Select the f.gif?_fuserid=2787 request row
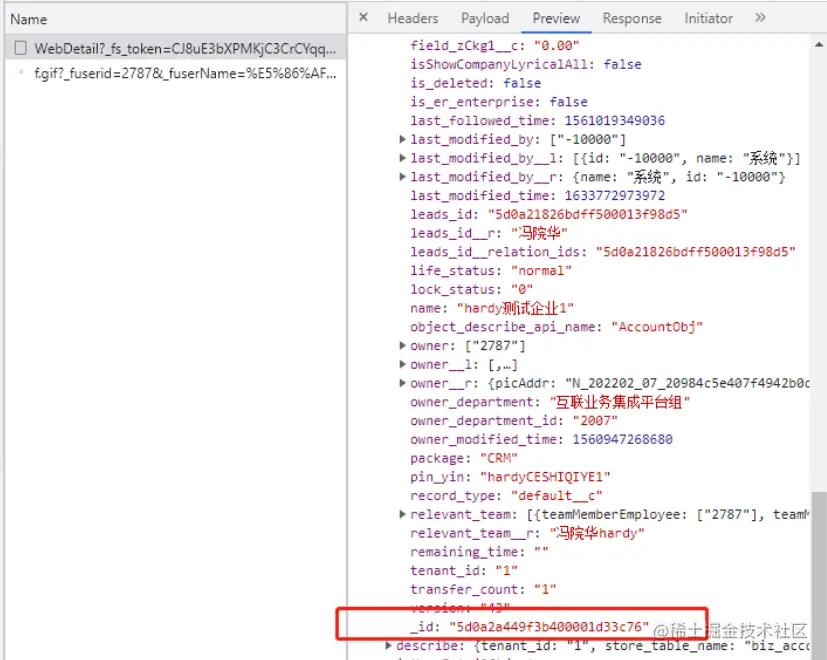This screenshot has width=827, height=660. [176, 73]
